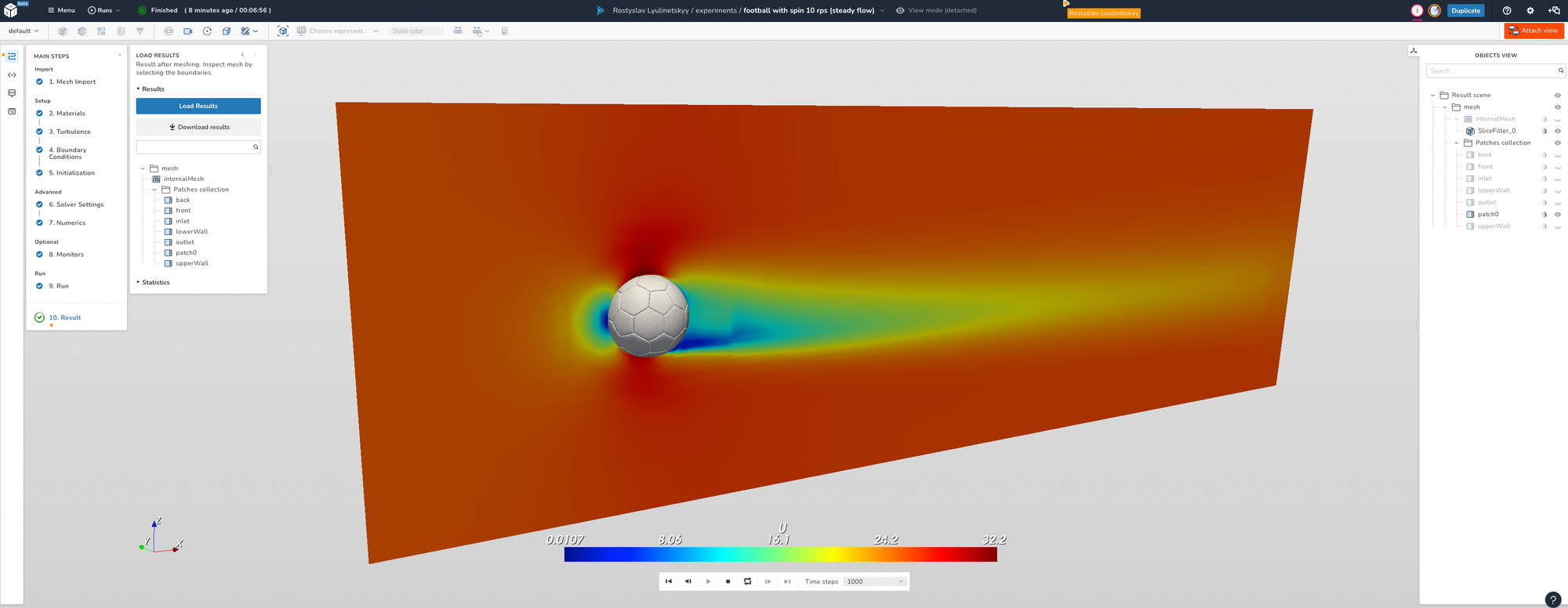1568x608 pixels.
Task: Toggle opacity half-circle icon for patch0
Action: pos(1544,215)
